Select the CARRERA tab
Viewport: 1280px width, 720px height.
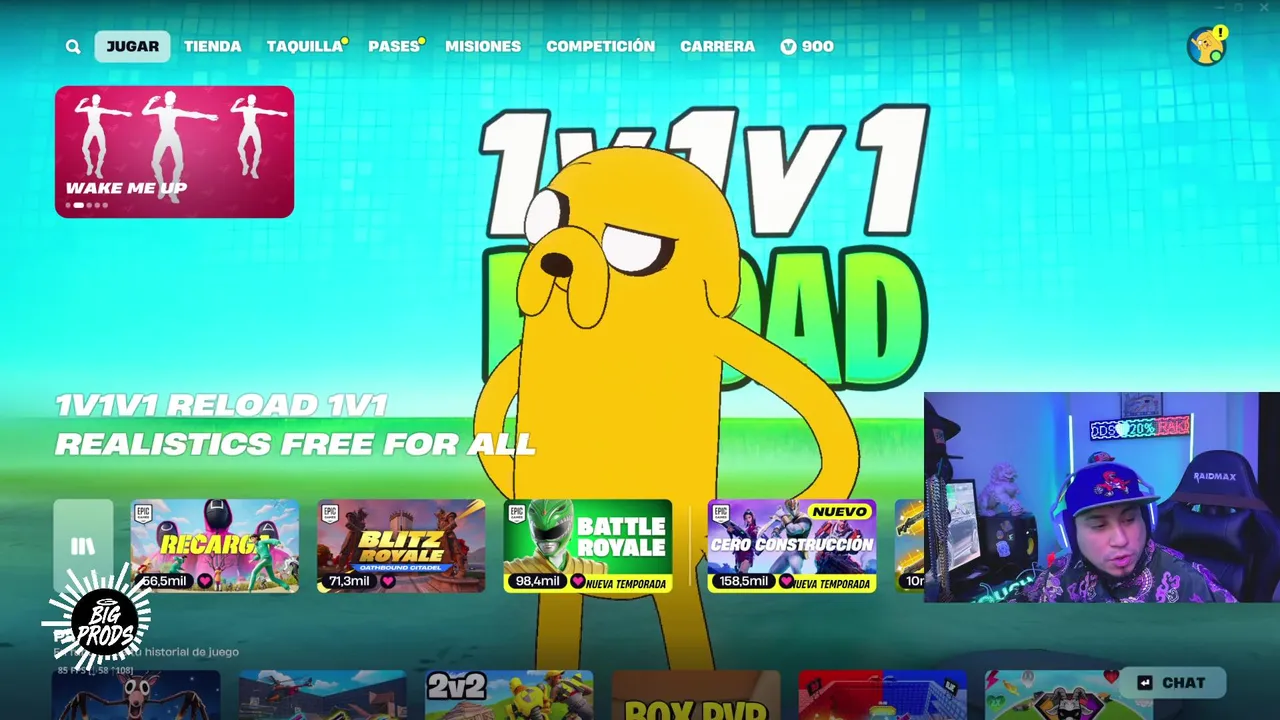click(x=717, y=47)
